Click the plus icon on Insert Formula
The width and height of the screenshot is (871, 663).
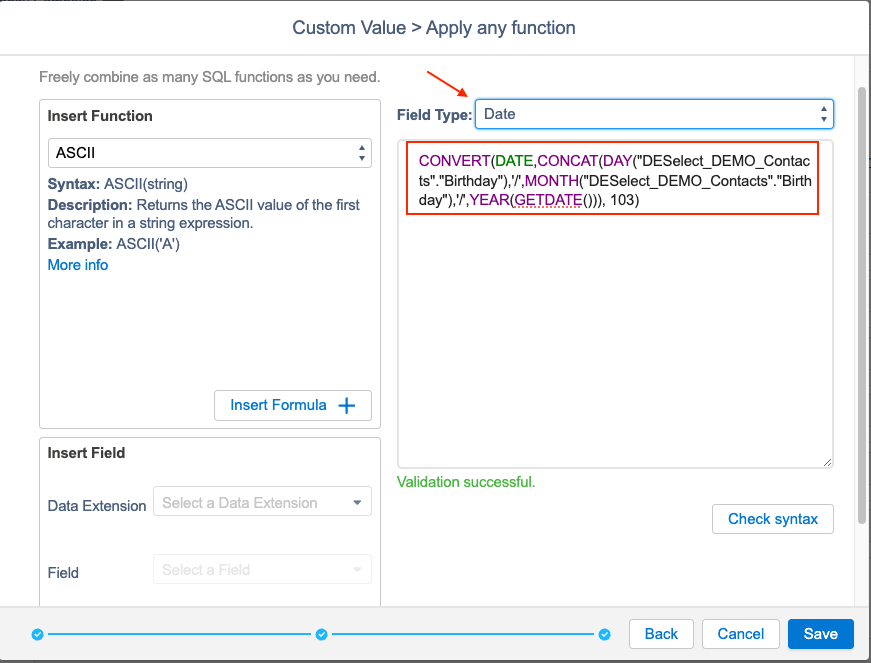[347, 405]
